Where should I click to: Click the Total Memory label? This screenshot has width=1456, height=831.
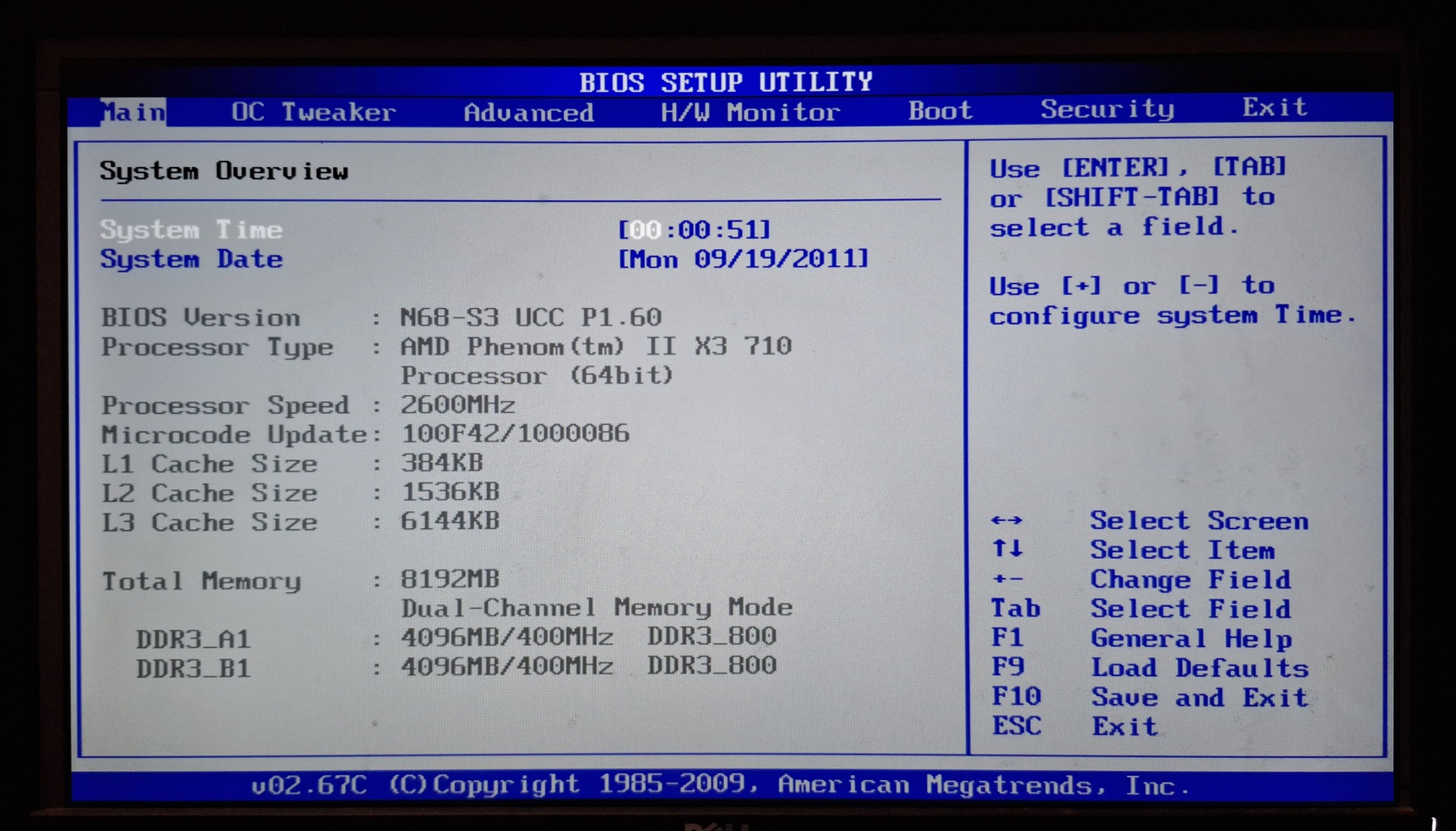click(x=201, y=581)
